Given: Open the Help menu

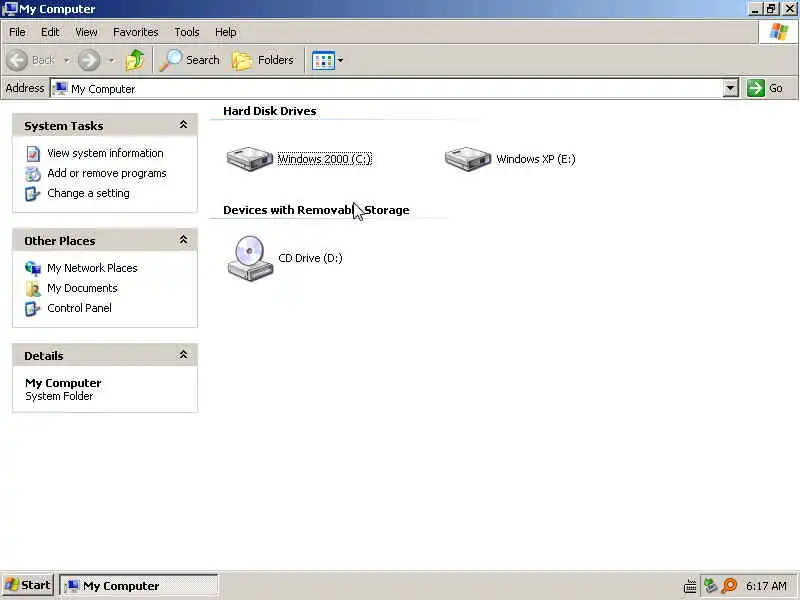Looking at the screenshot, I should tap(226, 32).
